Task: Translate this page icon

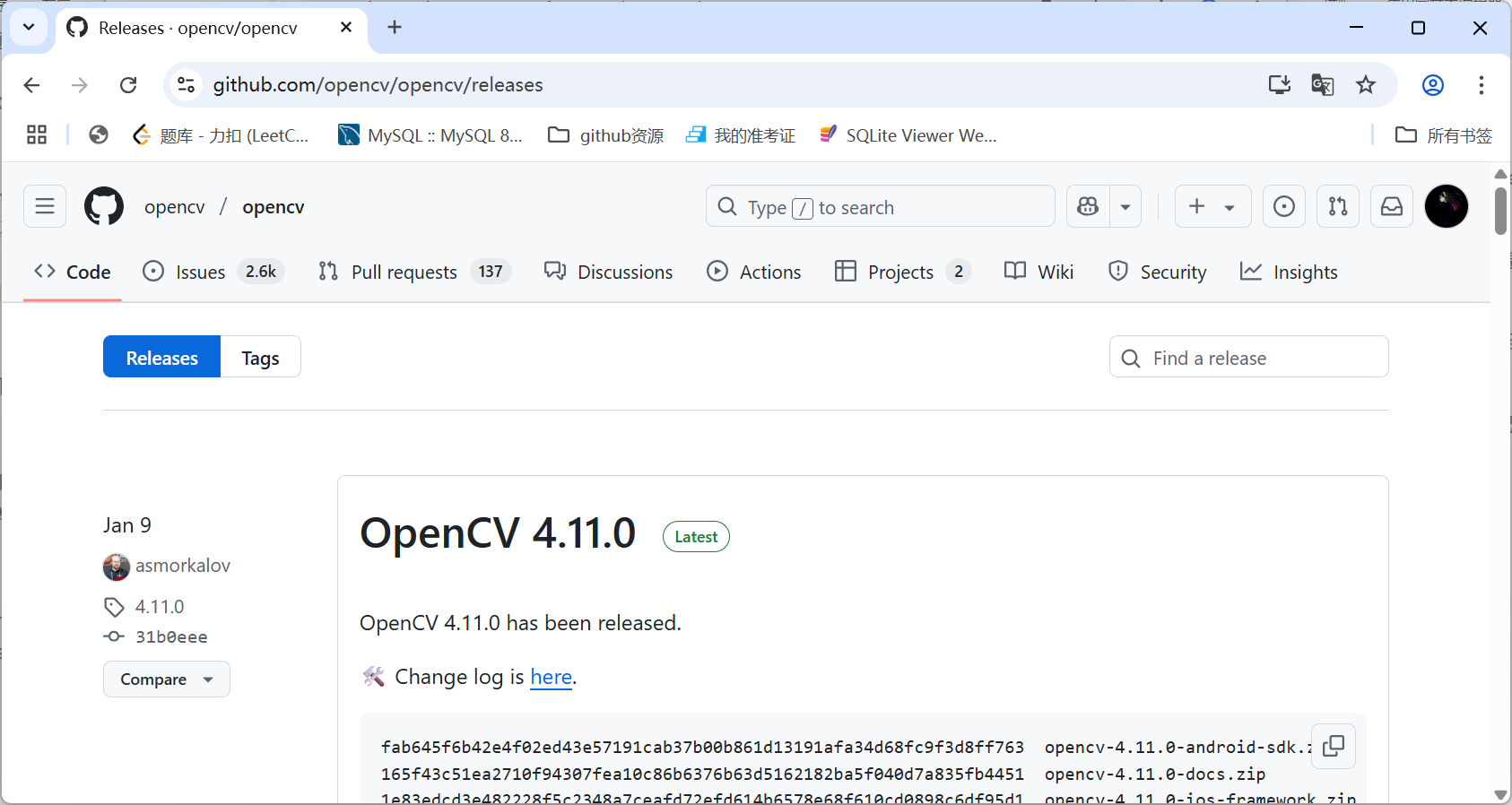Action: click(1323, 85)
